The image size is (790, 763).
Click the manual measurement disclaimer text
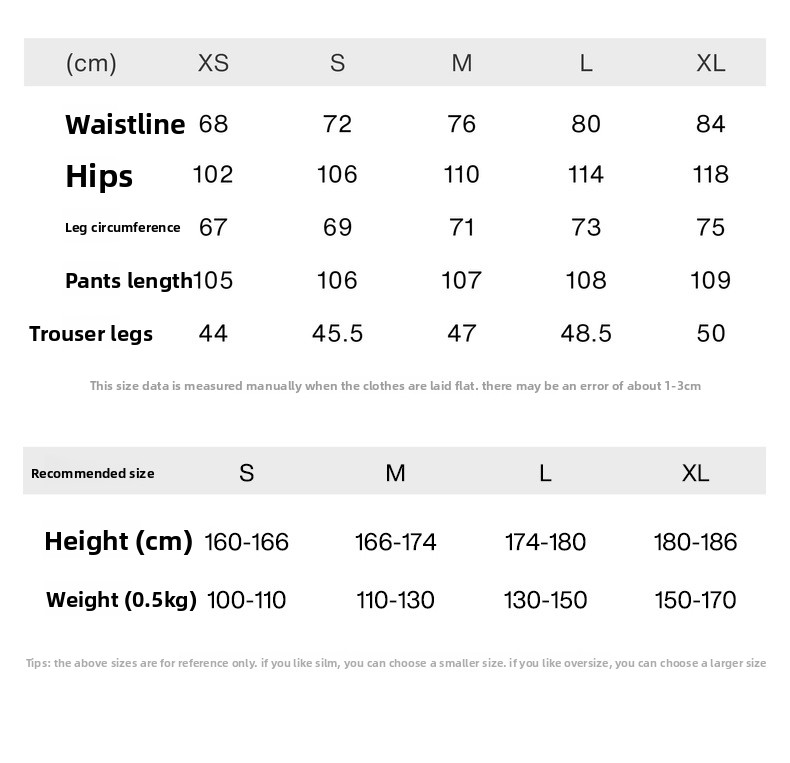pyautogui.click(x=395, y=385)
